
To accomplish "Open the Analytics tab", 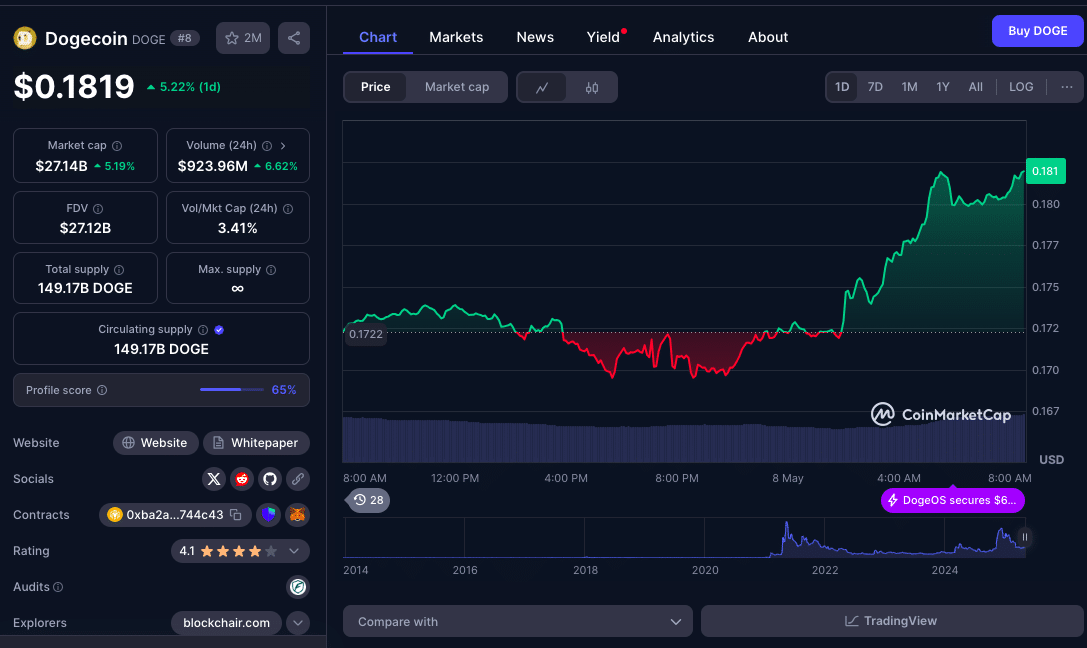I will click(x=684, y=37).
